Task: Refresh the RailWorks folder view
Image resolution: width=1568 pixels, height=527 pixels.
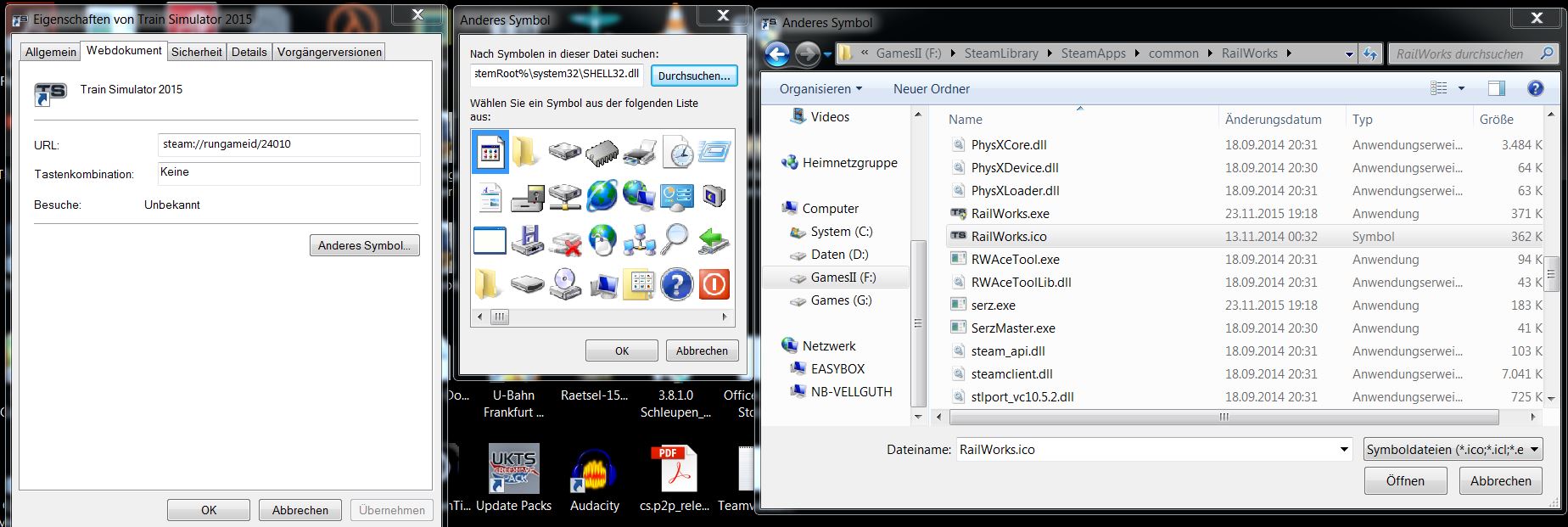Action: pyautogui.click(x=1370, y=54)
